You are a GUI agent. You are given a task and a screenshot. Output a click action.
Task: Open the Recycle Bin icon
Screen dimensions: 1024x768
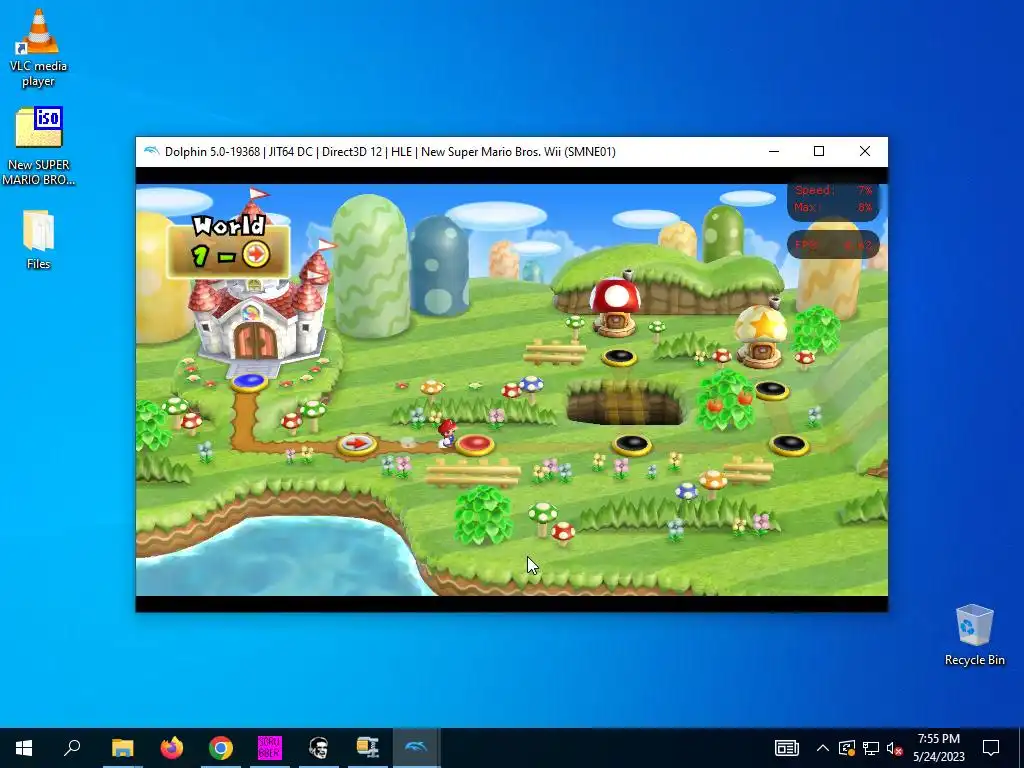coord(974,635)
